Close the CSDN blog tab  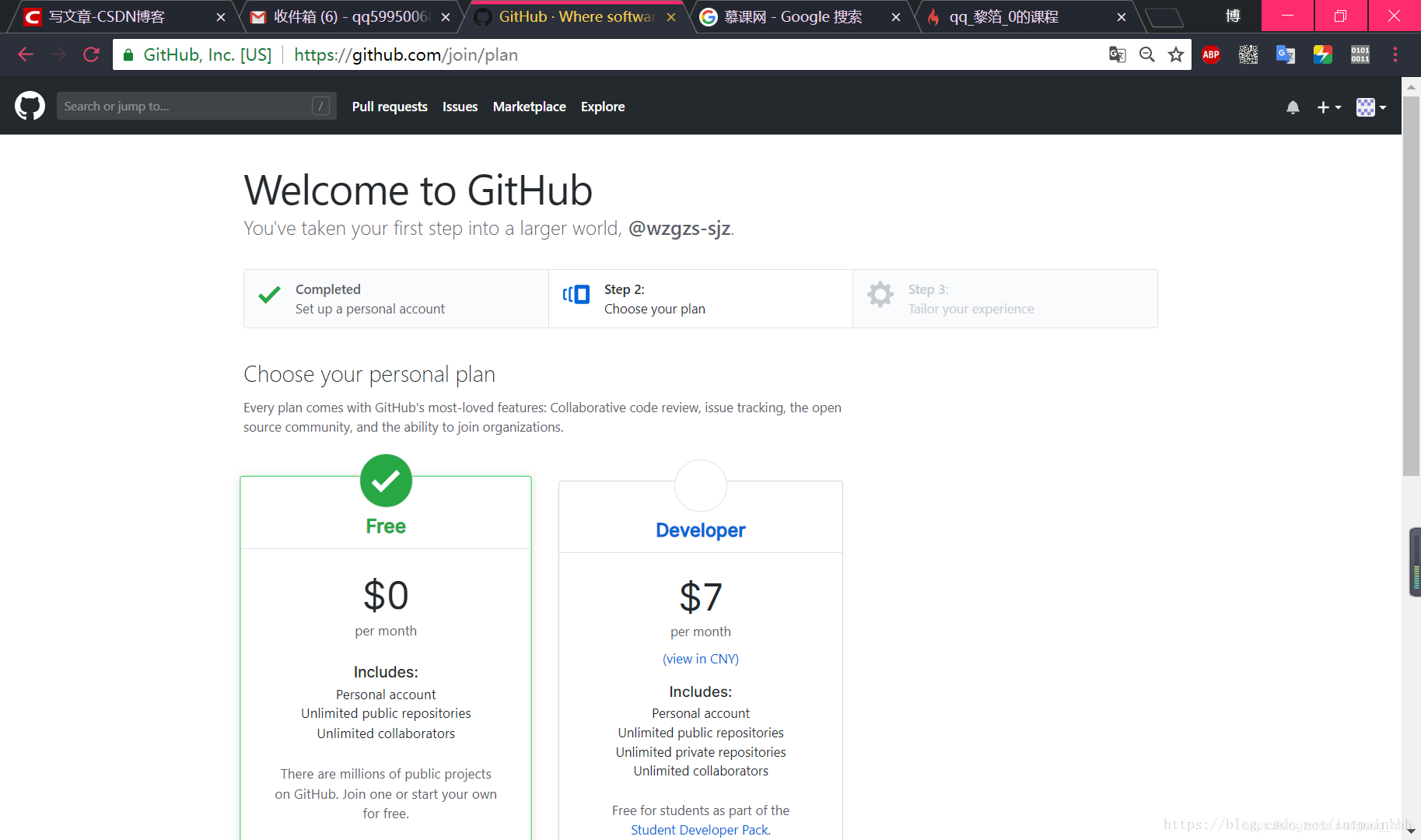[221, 17]
